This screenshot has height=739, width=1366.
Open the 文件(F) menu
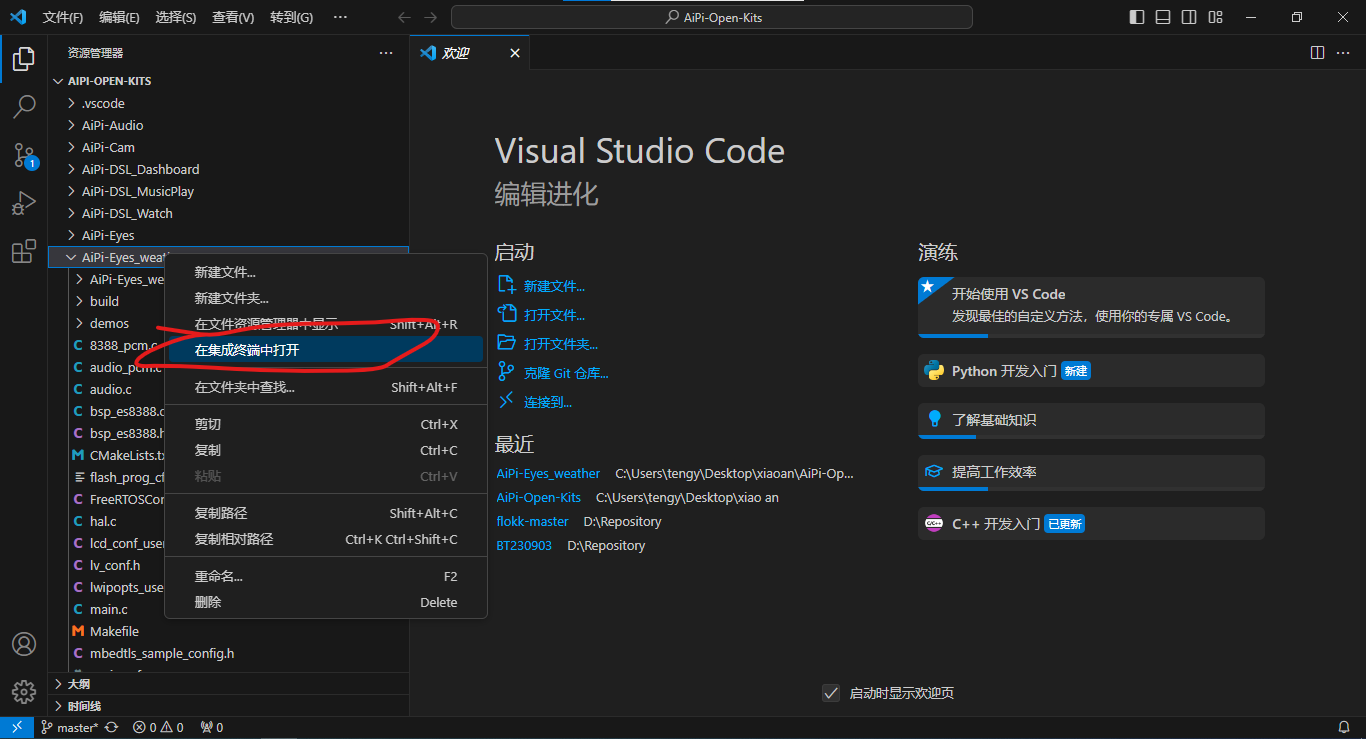[x=63, y=17]
